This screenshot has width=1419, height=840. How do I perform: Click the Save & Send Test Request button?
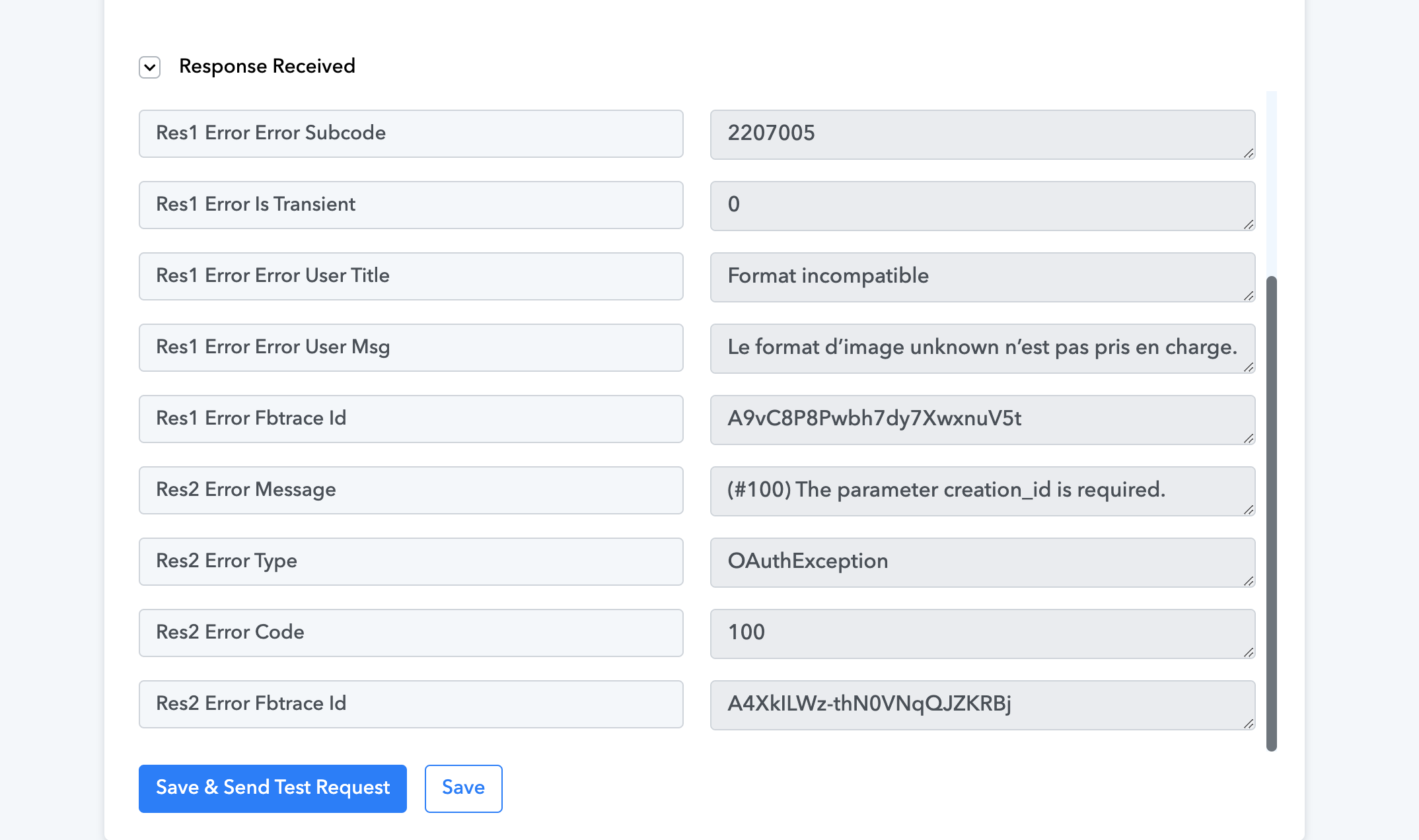(x=273, y=788)
